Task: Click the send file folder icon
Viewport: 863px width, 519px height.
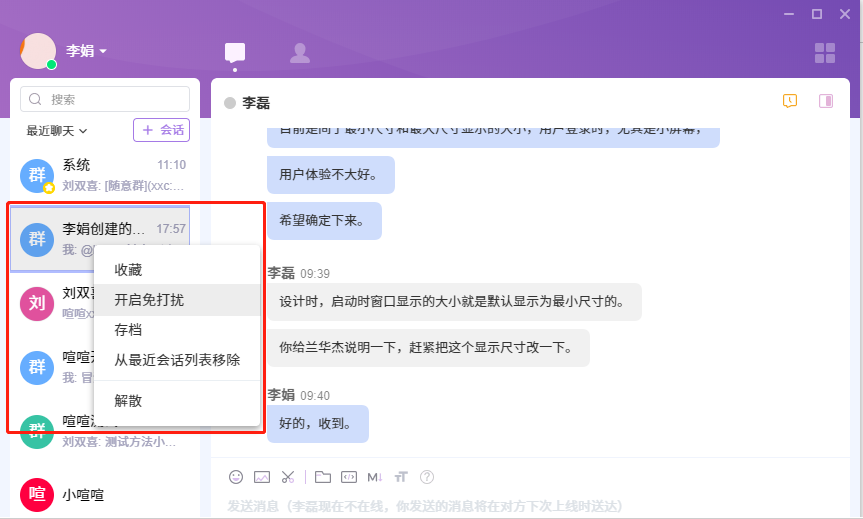Action: (322, 477)
